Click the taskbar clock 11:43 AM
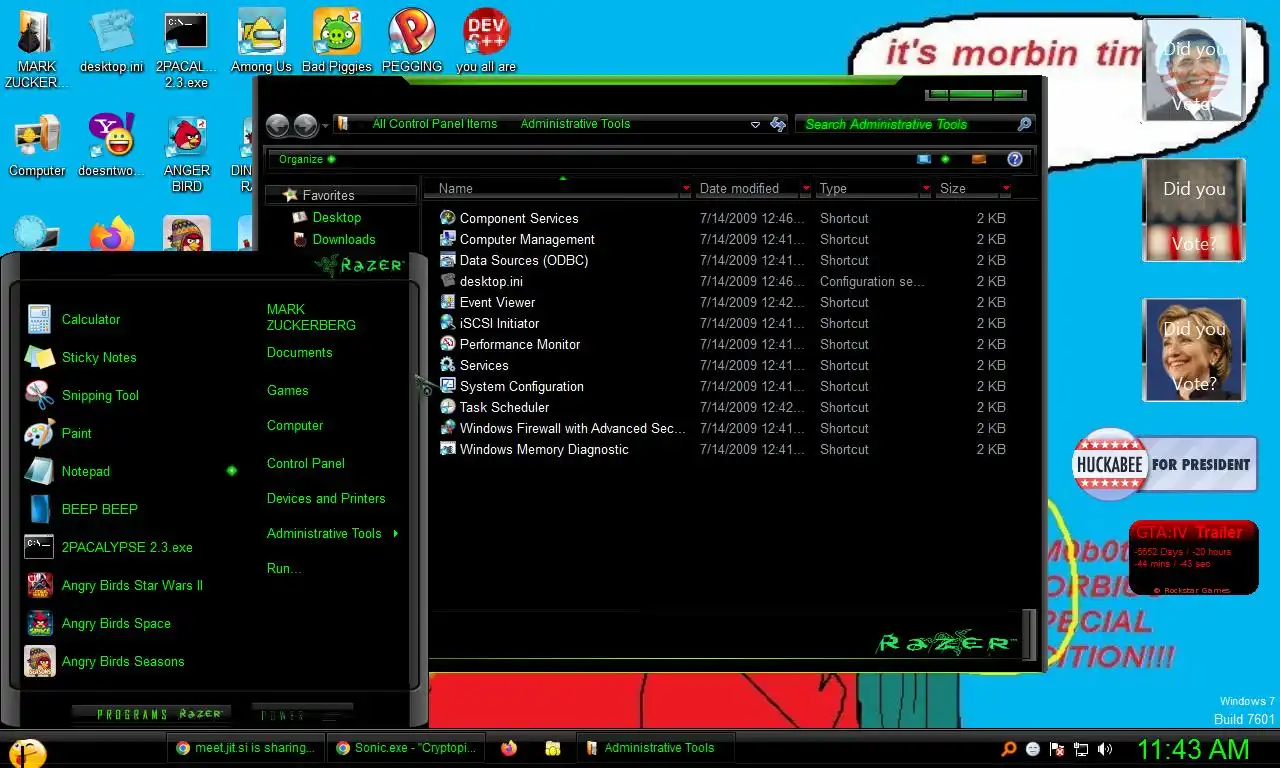 [1193, 749]
